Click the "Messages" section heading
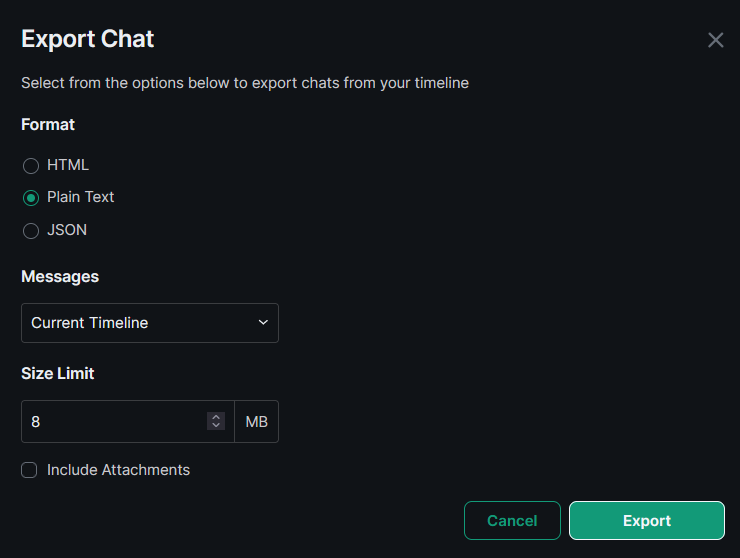The height and width of the screenshot is (558, 740). point(60,276)
